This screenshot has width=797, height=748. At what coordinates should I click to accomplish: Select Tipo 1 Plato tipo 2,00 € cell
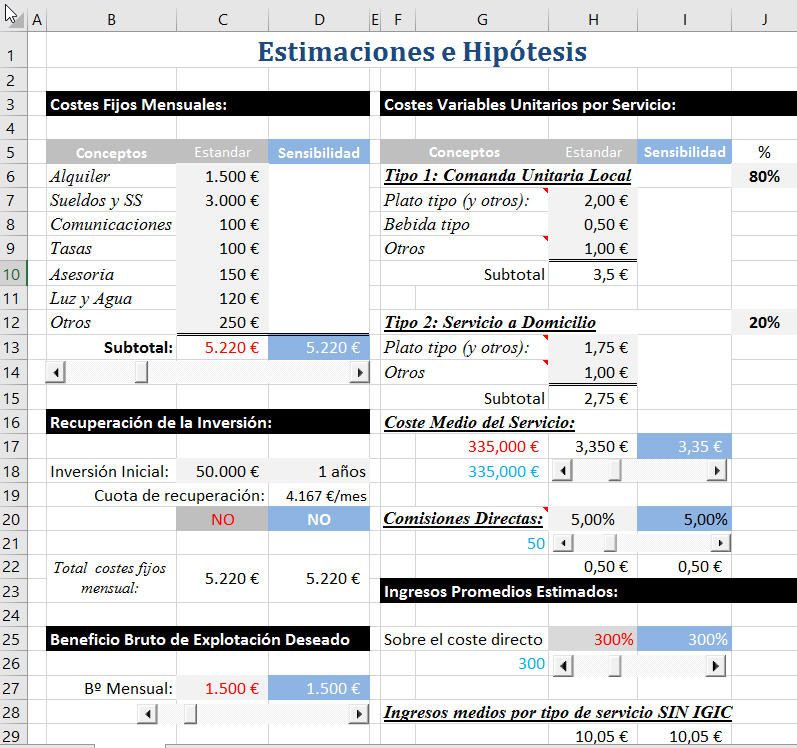pos(593,200)
